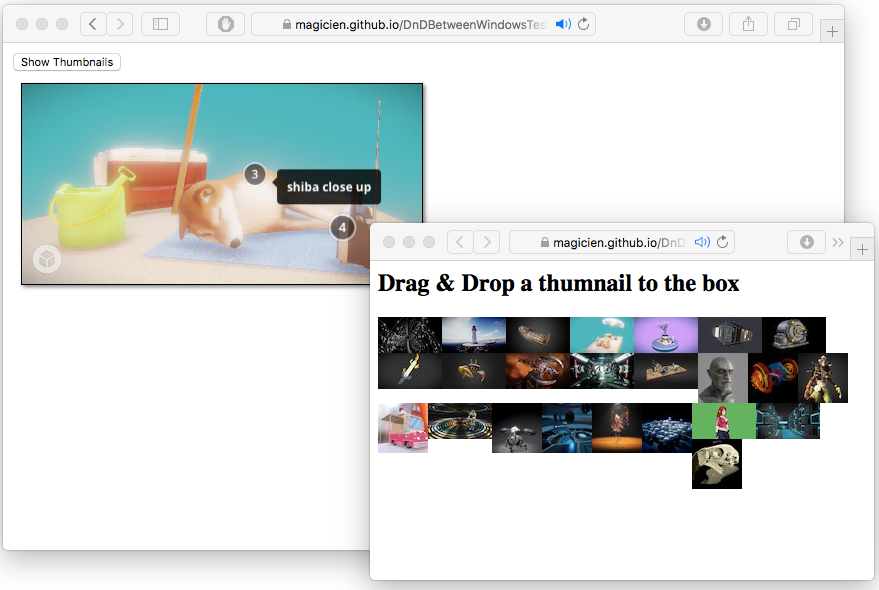Select the blue cubes field thumbnail
The image size is (879, 590).
pyautogui.click(x=667, y=428)
